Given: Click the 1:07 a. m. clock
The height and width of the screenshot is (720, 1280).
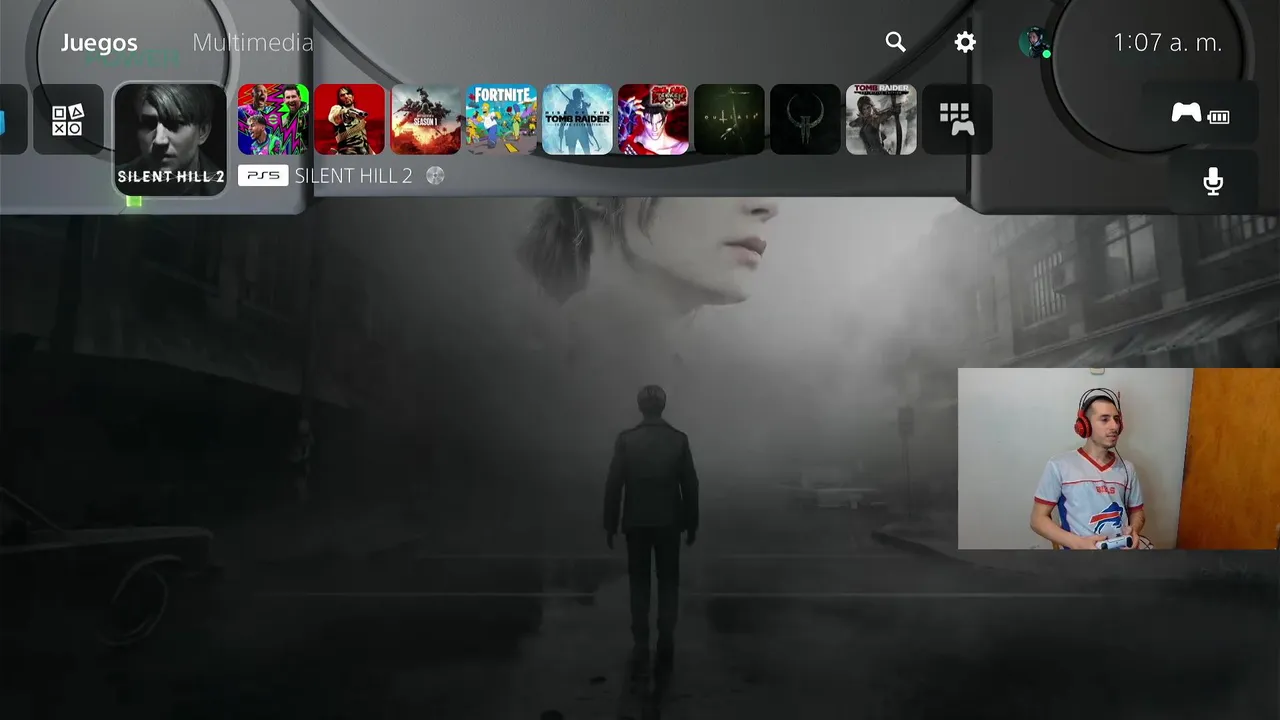Looking at the screenshot, I should (1168, 43).
